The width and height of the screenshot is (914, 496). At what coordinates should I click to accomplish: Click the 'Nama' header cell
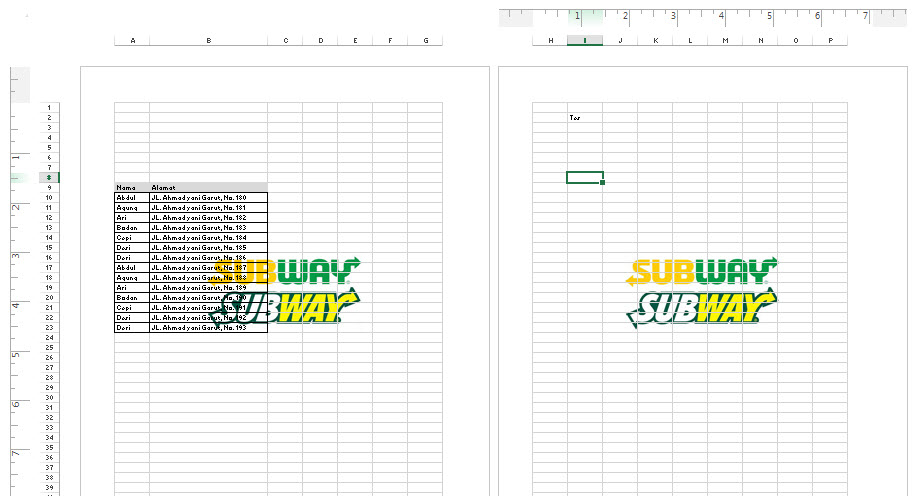coord(132,188)
